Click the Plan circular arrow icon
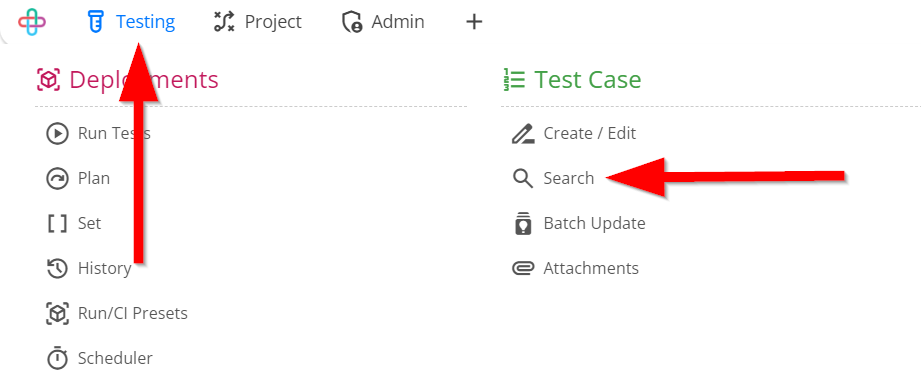 tap(57, 179)
